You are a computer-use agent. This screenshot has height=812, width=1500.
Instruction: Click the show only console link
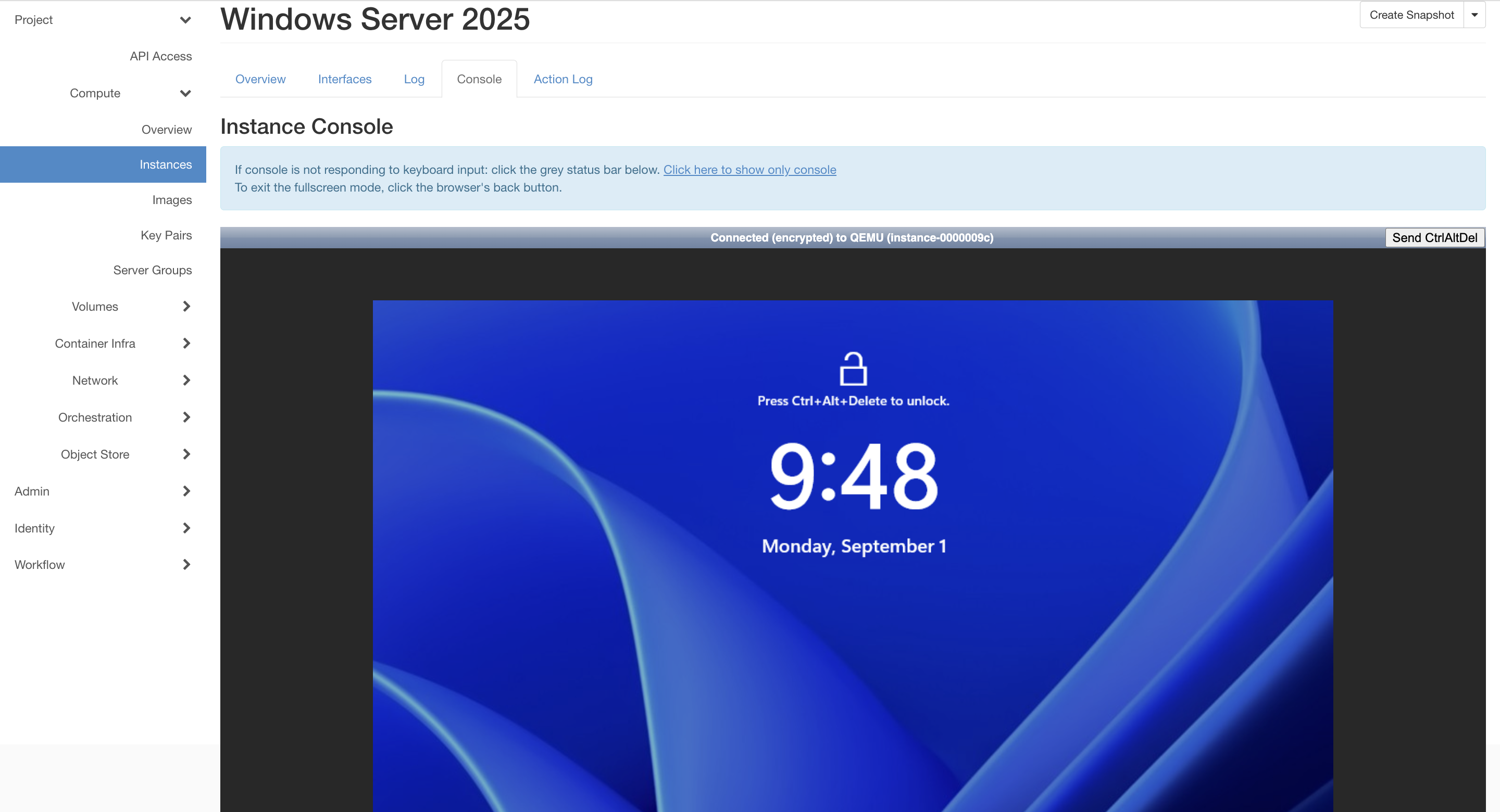[x=749, y=169]
